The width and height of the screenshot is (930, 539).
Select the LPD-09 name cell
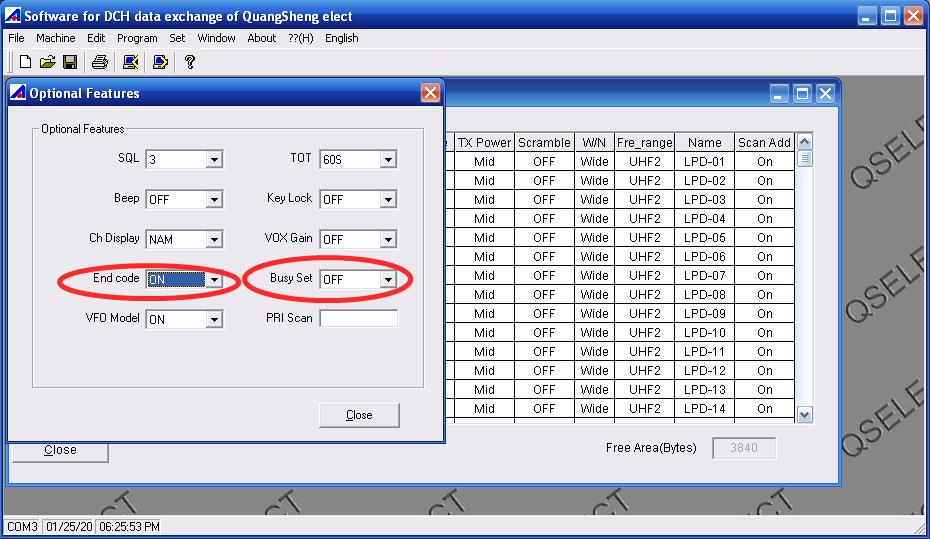705,313
